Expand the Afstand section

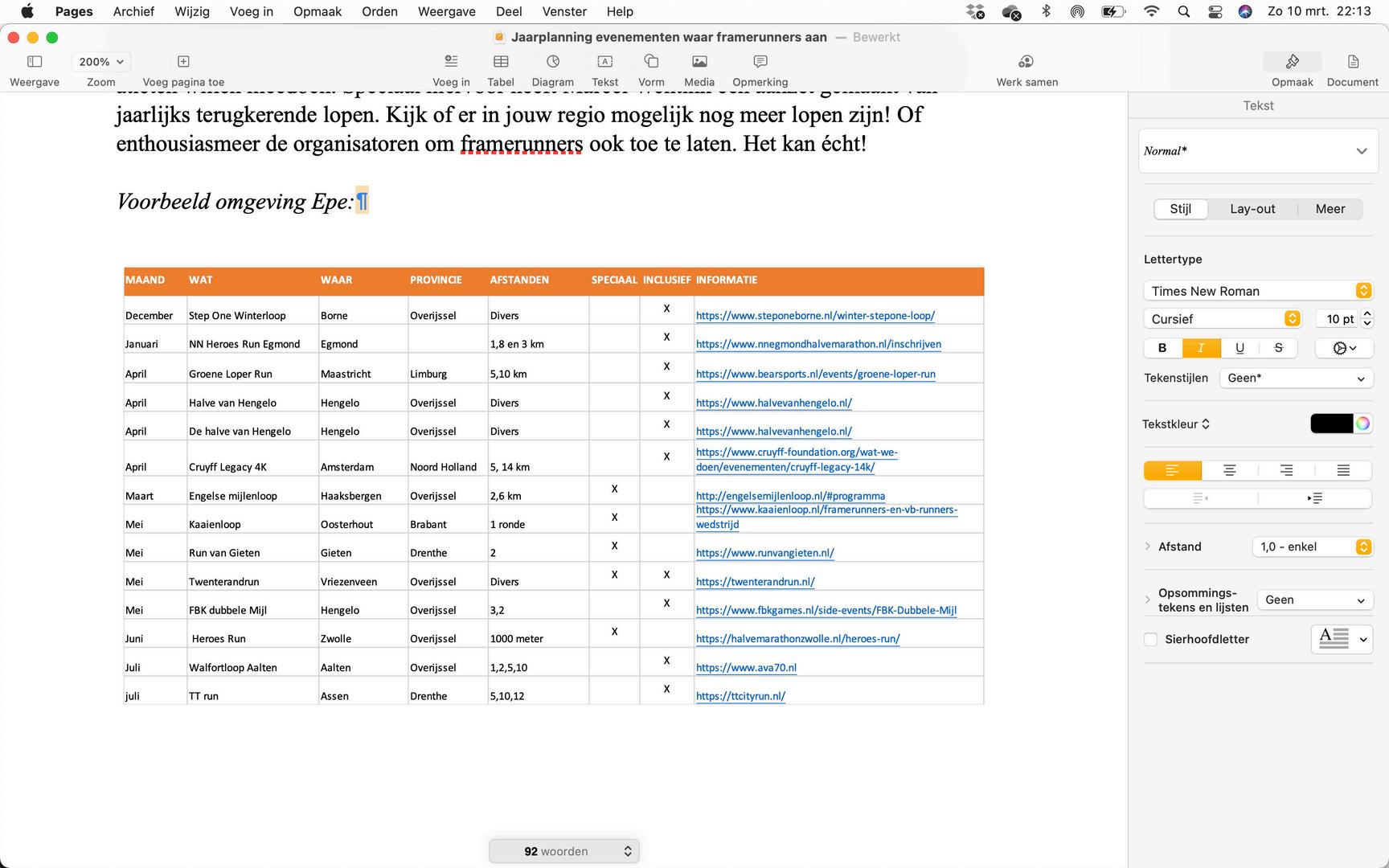click(x=1148, y=547)
